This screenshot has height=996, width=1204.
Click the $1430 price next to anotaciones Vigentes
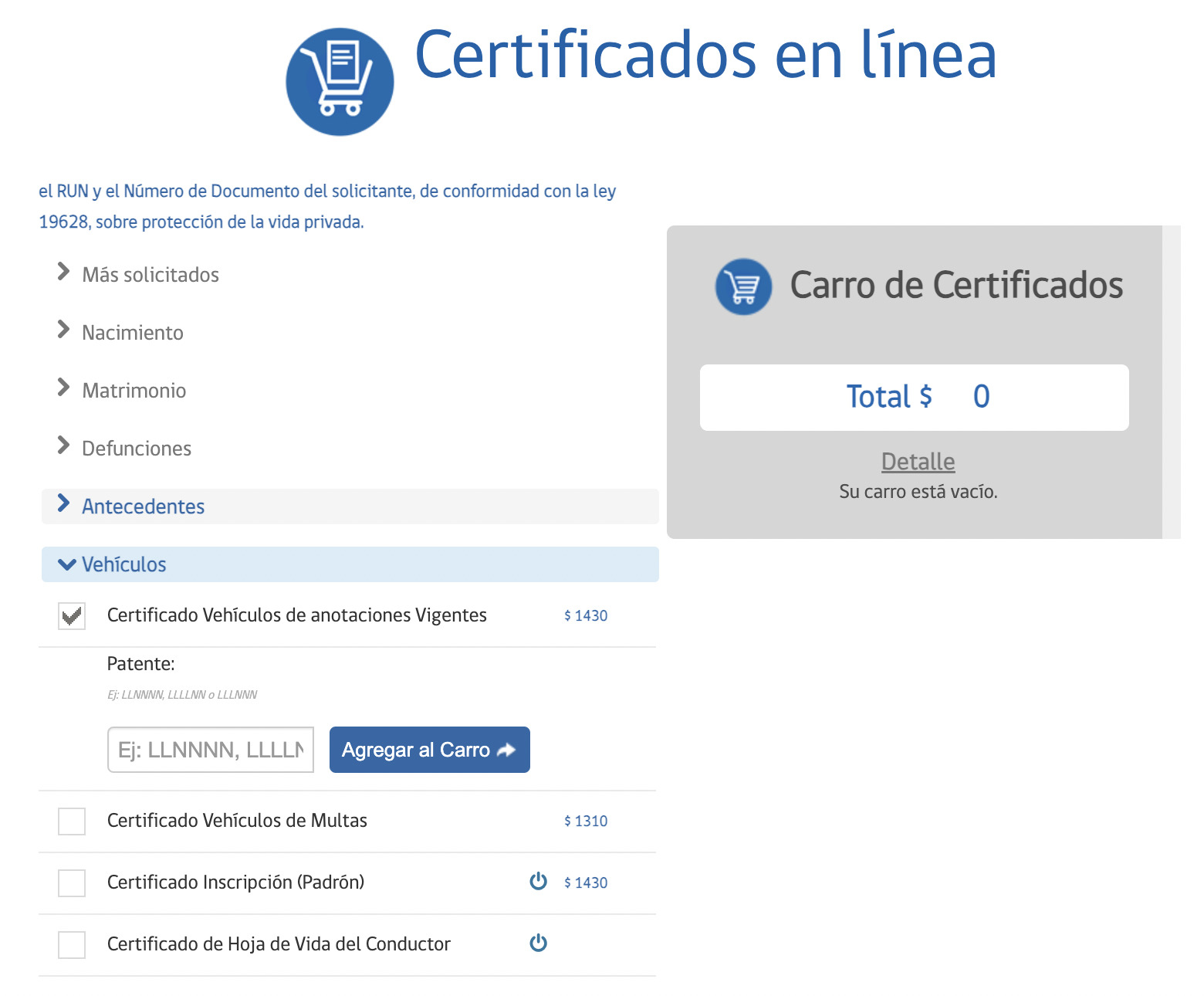pyautogui.click(x=585, y=615)
